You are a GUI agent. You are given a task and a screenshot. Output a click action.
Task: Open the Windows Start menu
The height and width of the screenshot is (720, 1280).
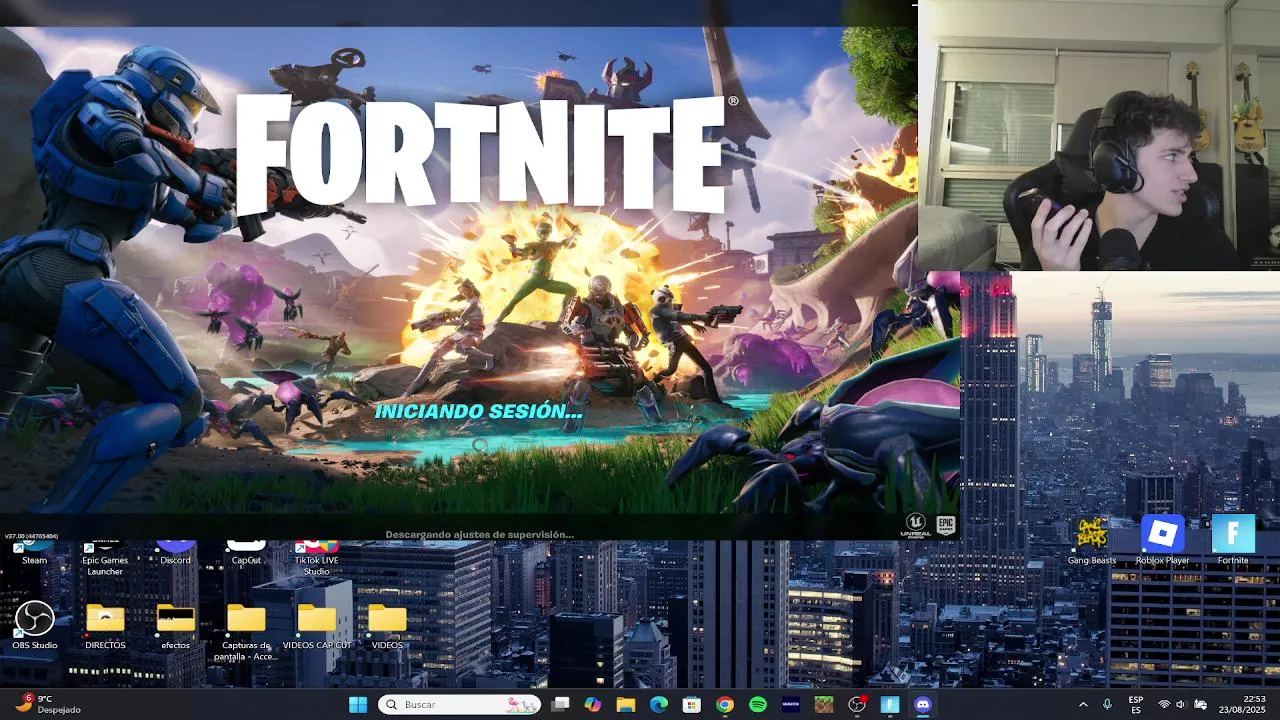(x=357, y=704)
